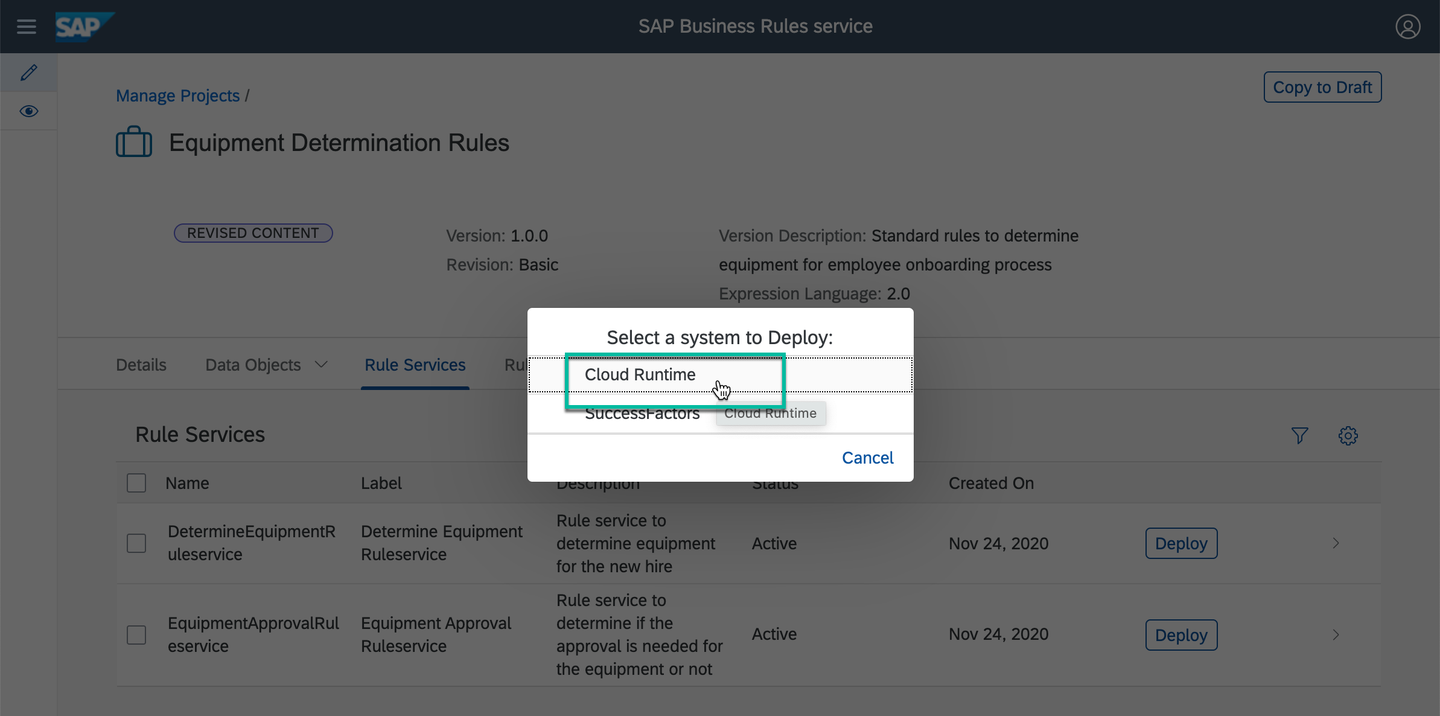Open EquipmentApprovalRuleservice row details chevron
The width and height of the screenshot is (1440, 716).
point(1336,634)
